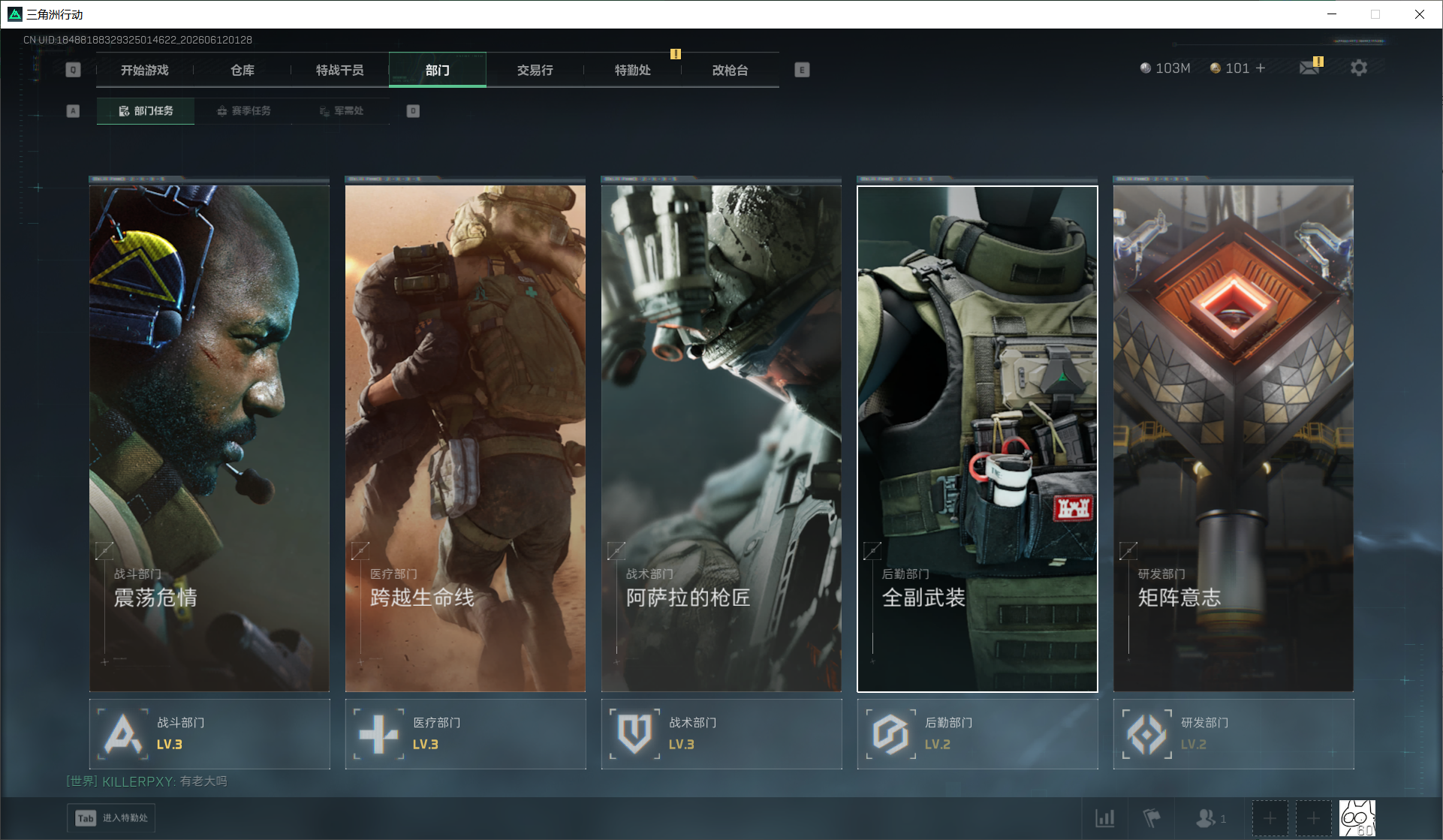Open the 特勤处 tab
The height and width of the screenshot is (840, 1443).
pyautogui.click(x=633, y=70)
